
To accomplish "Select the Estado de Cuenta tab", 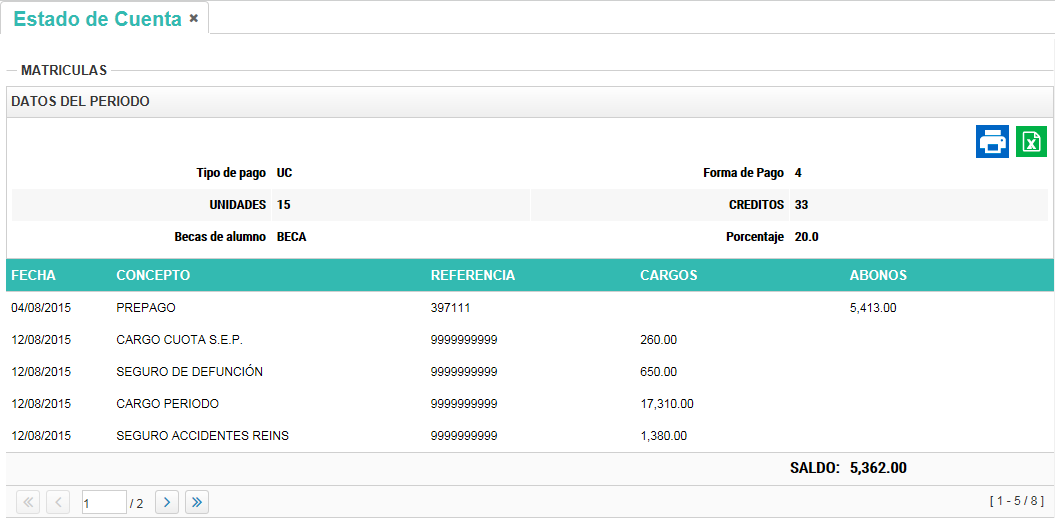I will [x=98, y=19].
